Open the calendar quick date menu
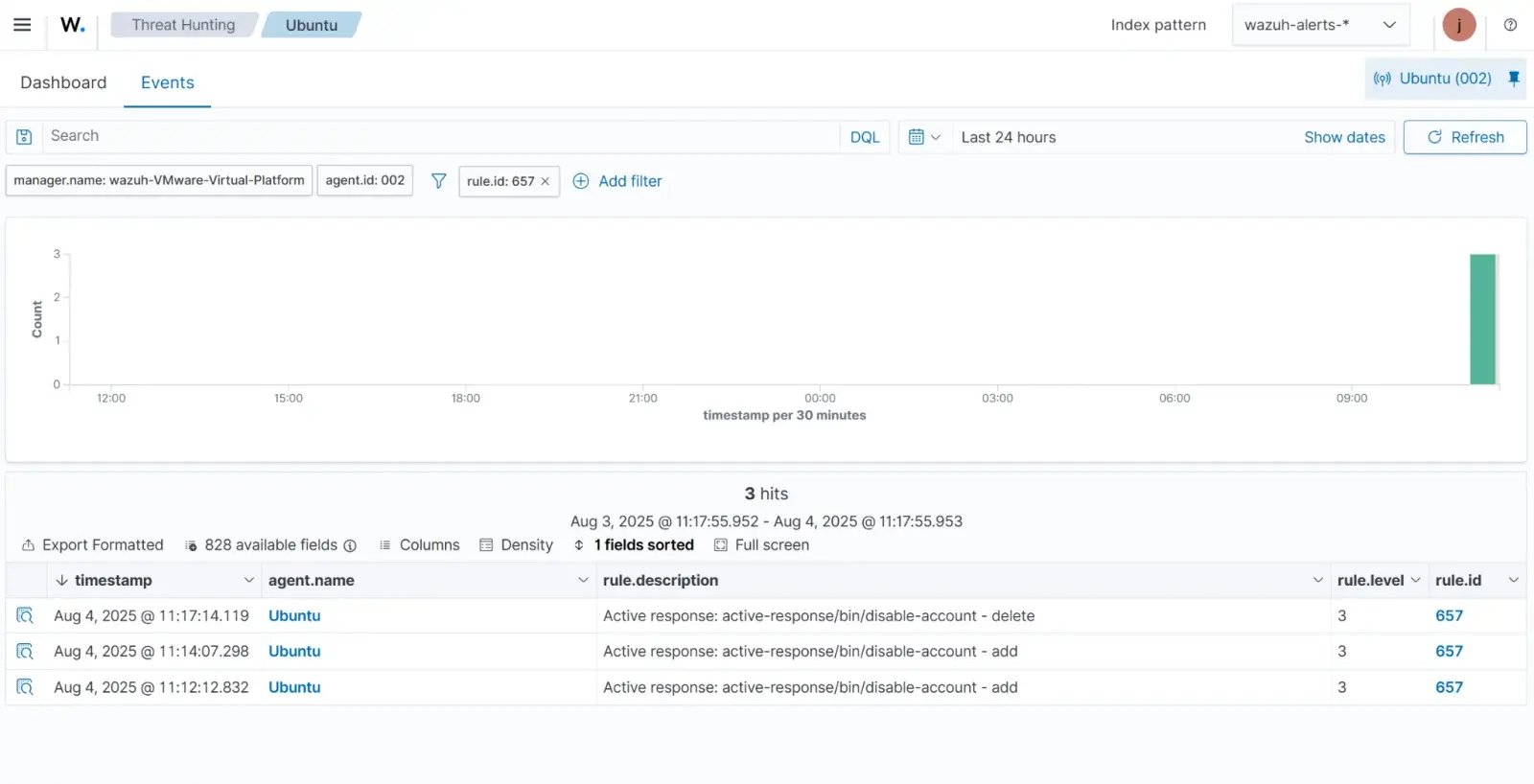Image resolution: width=1534 pixels, height=784 pixels. point(924,137)
